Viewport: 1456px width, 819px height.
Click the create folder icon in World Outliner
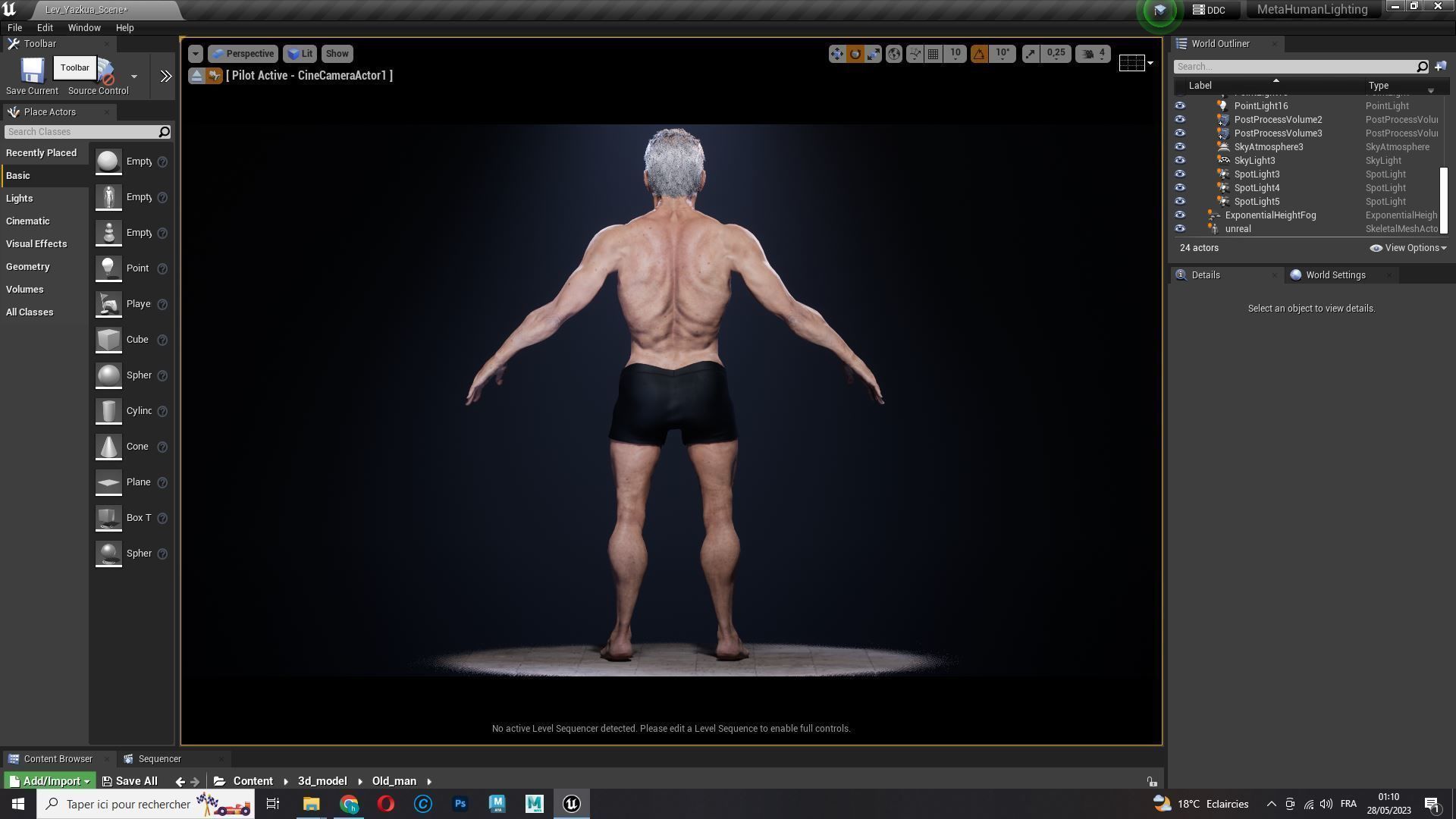click(1440, 67)
